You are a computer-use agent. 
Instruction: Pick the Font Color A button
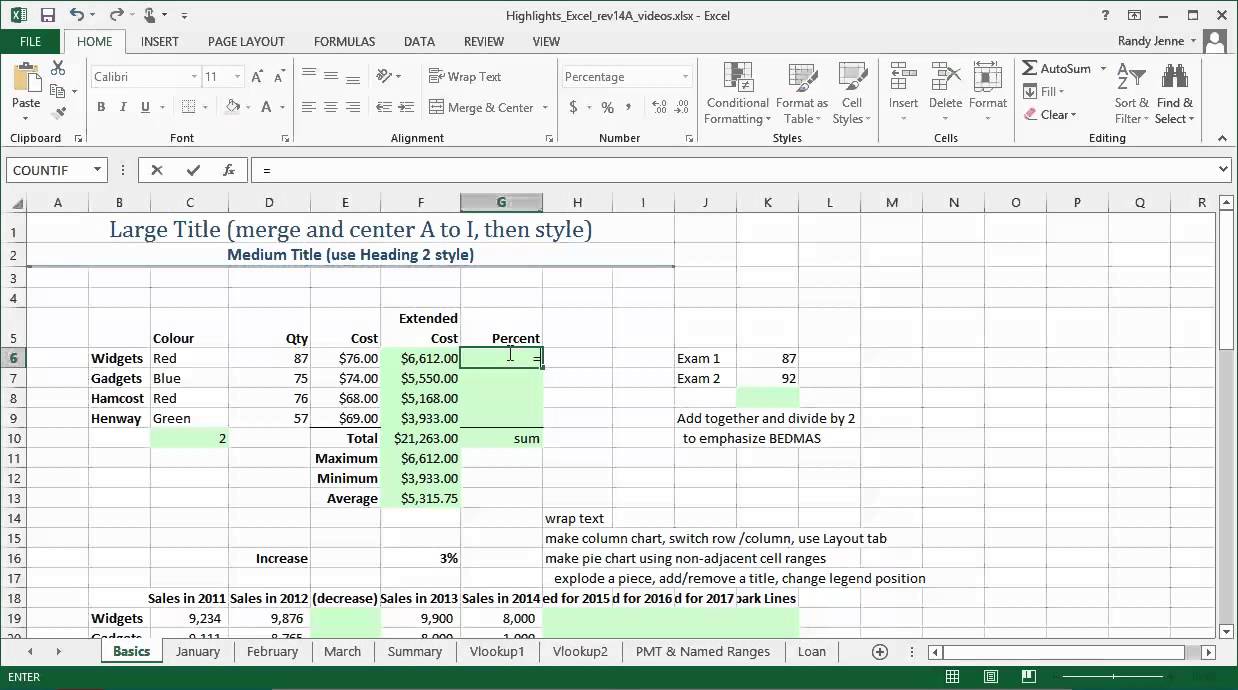pyautogui.click(x=267, y=107)
